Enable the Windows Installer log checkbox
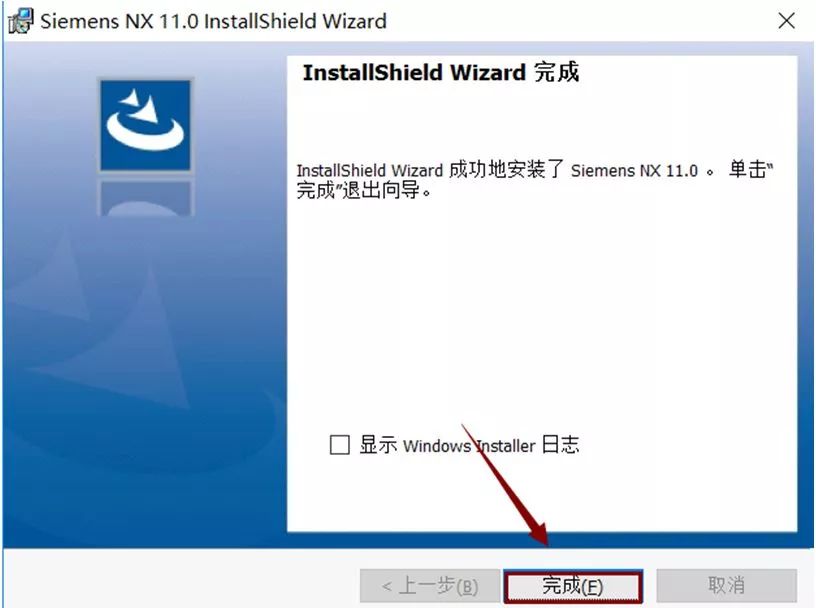 pyautogui.click(x=339, y=445)
